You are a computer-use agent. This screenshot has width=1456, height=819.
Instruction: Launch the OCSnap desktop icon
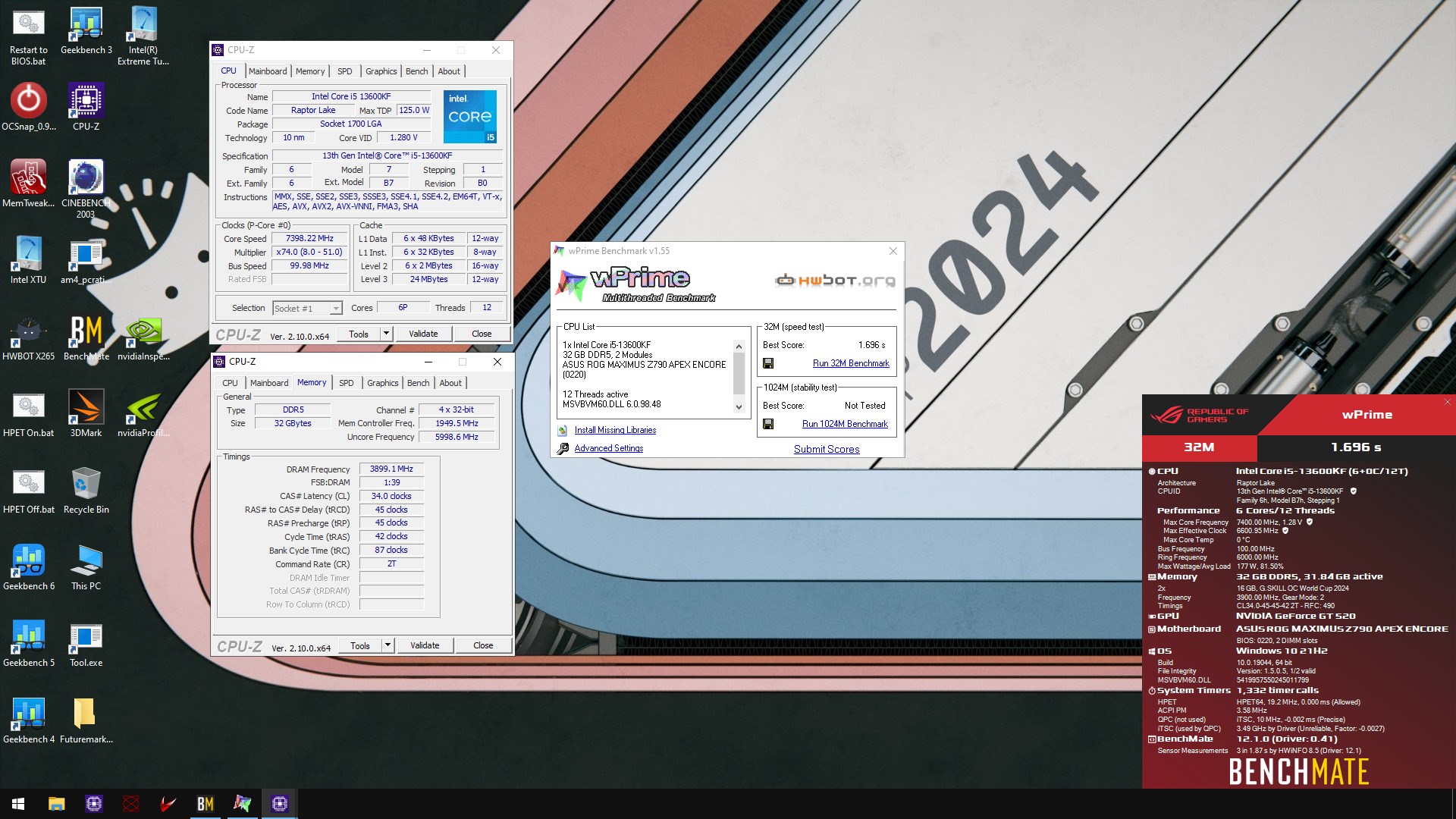(29, 107)
